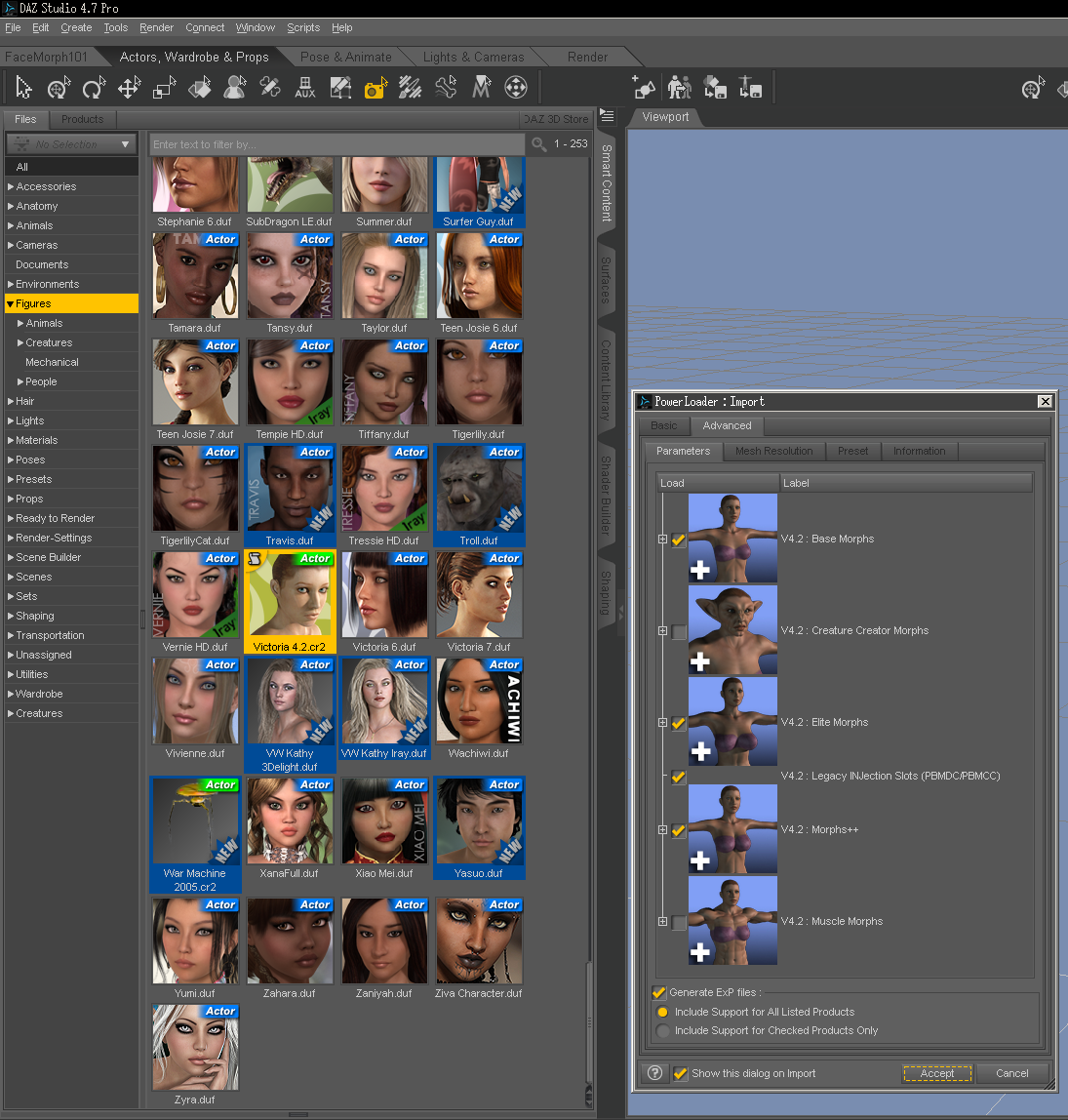Open the Transfer Utility figures icon
This screenshot has width=1068, height=1120.
tap(679, 88)
